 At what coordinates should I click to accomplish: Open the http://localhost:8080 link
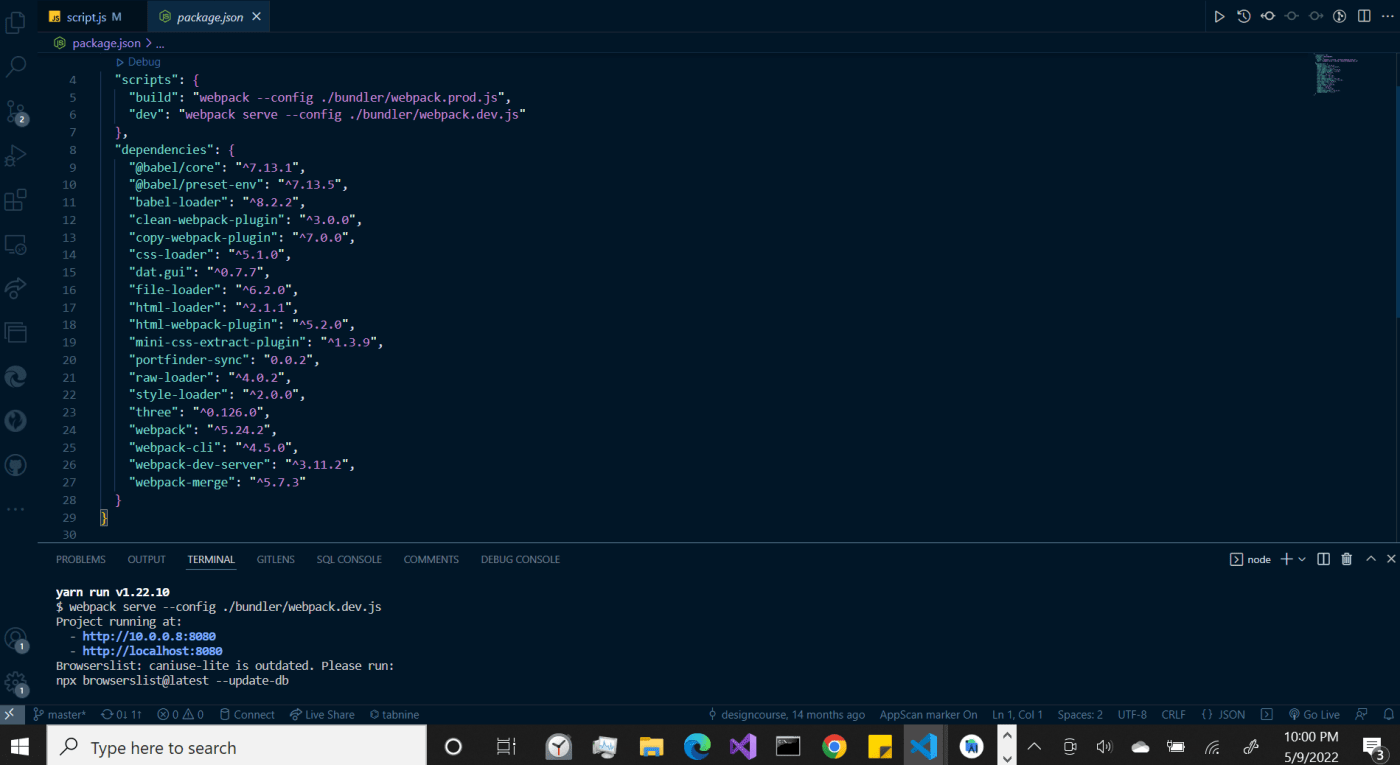pos(152,651)
